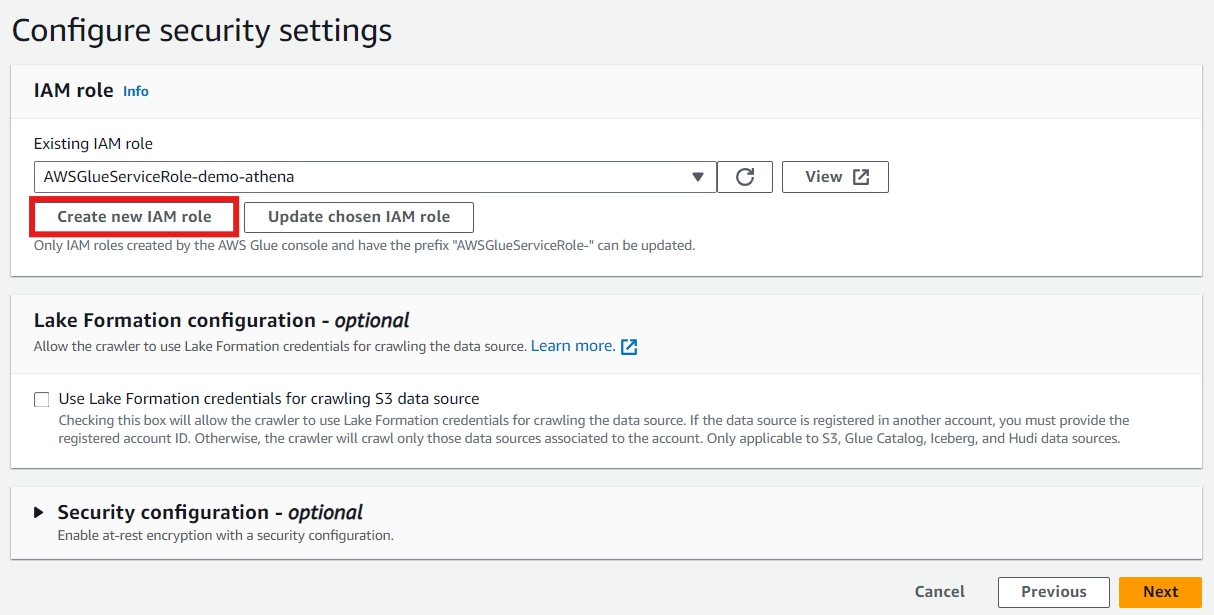Click the external link icon in View button
Image resolution: width=1214 pixels, height=615 pixels.
(861, 177)
